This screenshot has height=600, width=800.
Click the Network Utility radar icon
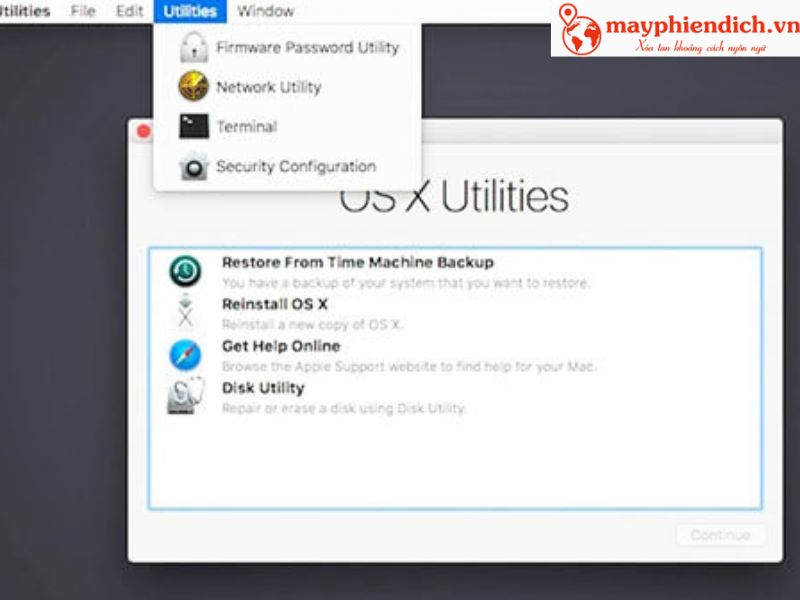193,86
